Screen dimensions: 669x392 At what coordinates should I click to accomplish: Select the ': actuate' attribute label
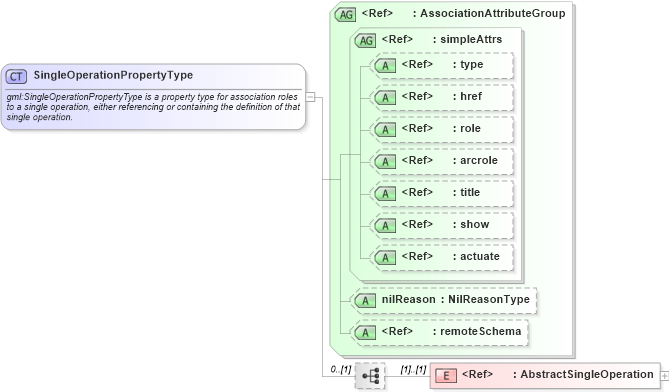coord(476,256)
